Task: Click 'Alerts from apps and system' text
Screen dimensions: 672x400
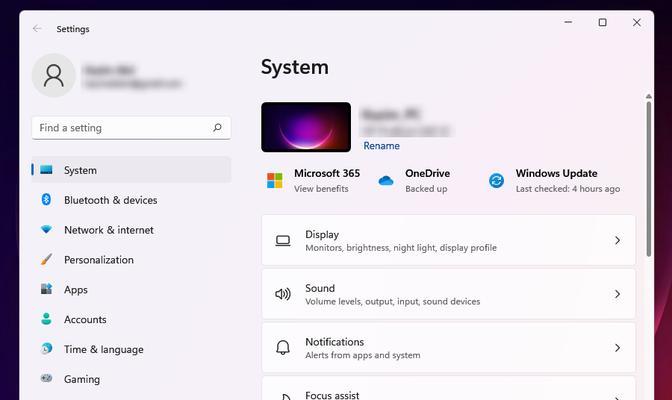Action: click(363, 355)
